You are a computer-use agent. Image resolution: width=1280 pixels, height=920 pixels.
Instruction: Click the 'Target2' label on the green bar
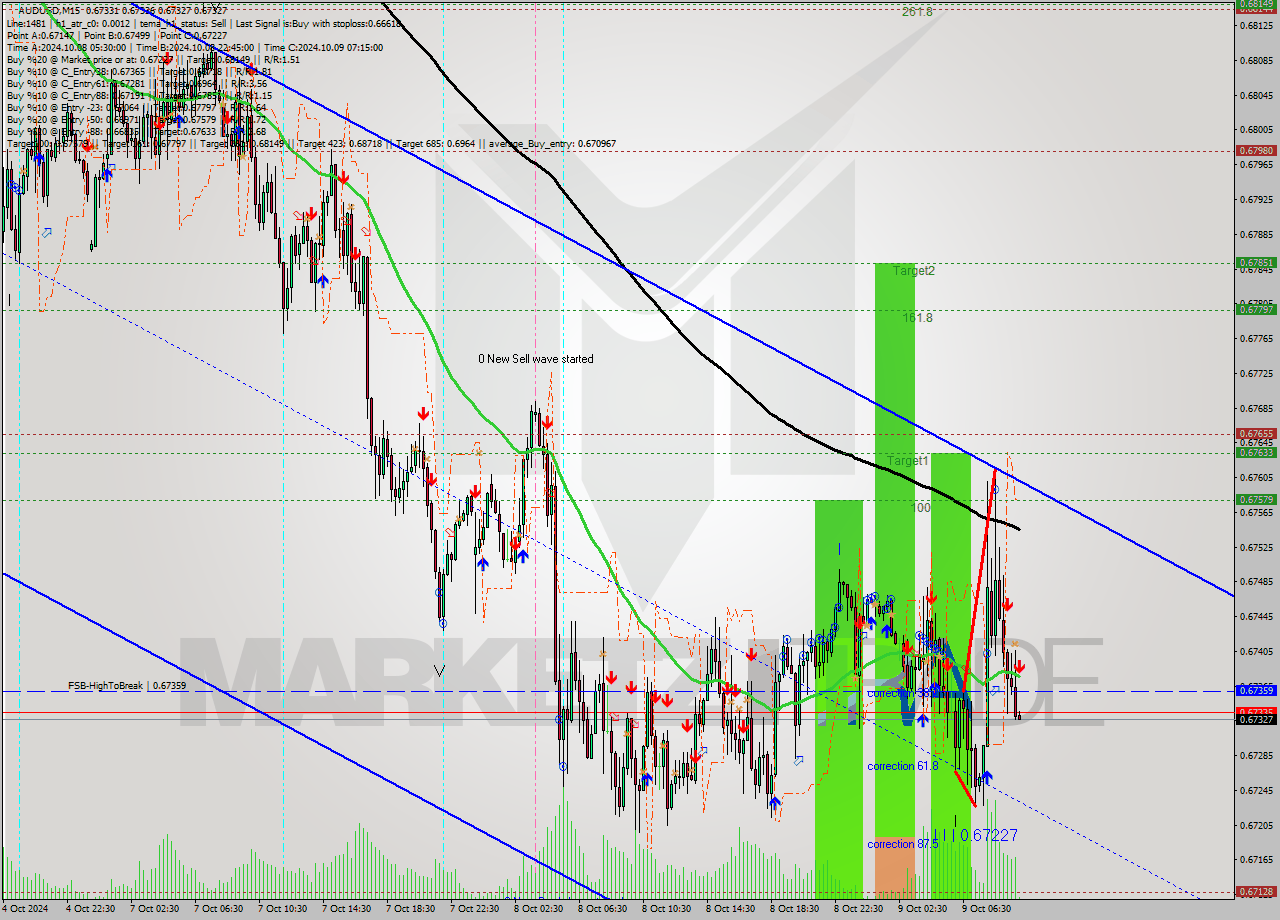[x=914, y=271]
